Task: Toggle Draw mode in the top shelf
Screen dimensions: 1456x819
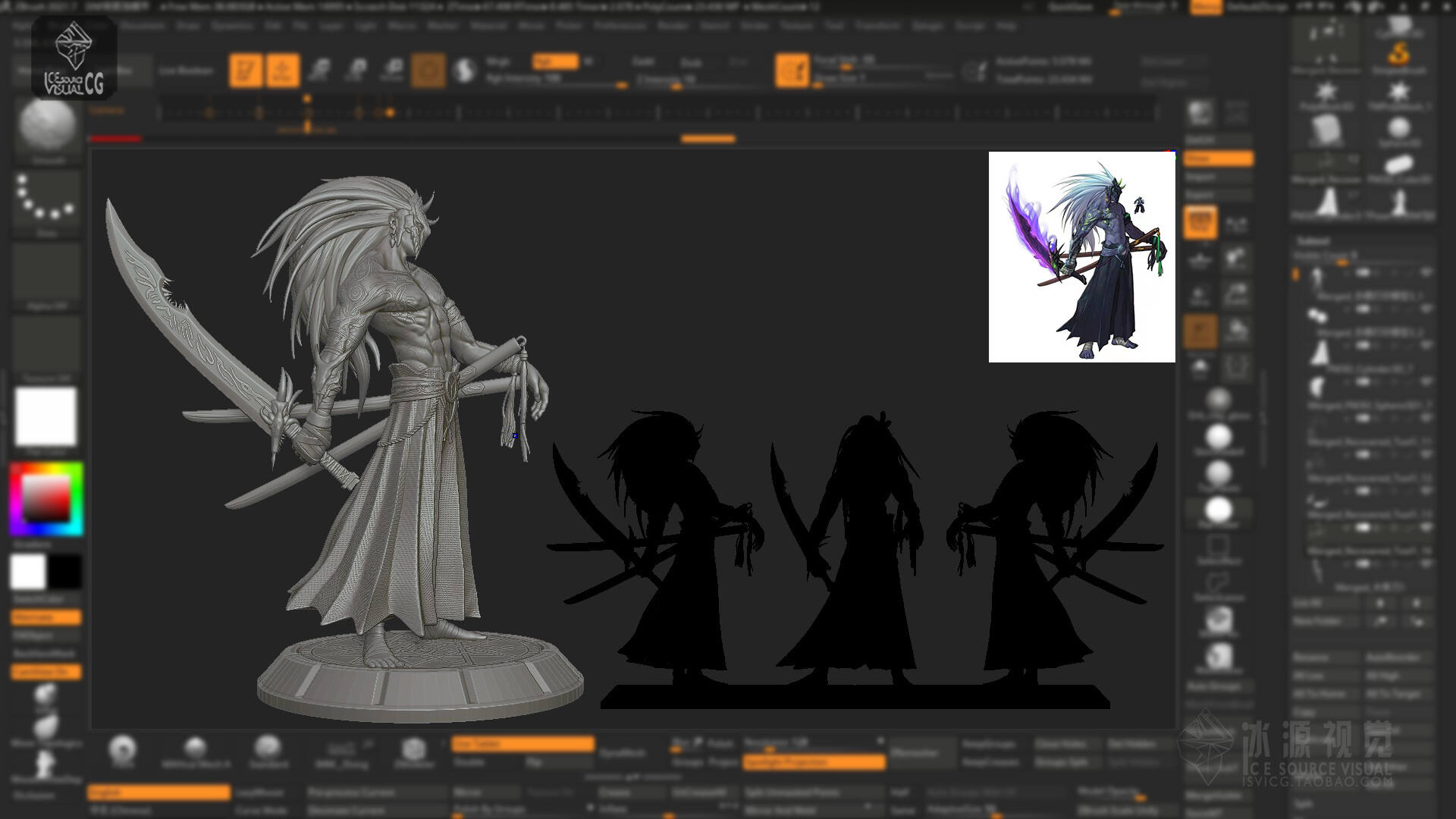Action: [x=282, y=70]
